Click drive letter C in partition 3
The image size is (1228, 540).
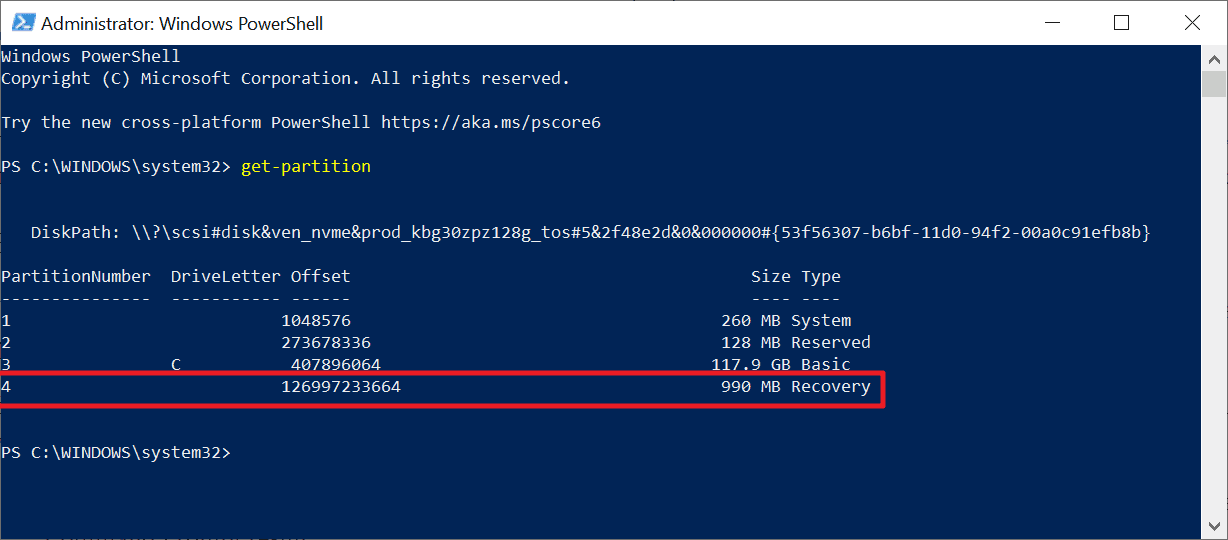point(176,364)
